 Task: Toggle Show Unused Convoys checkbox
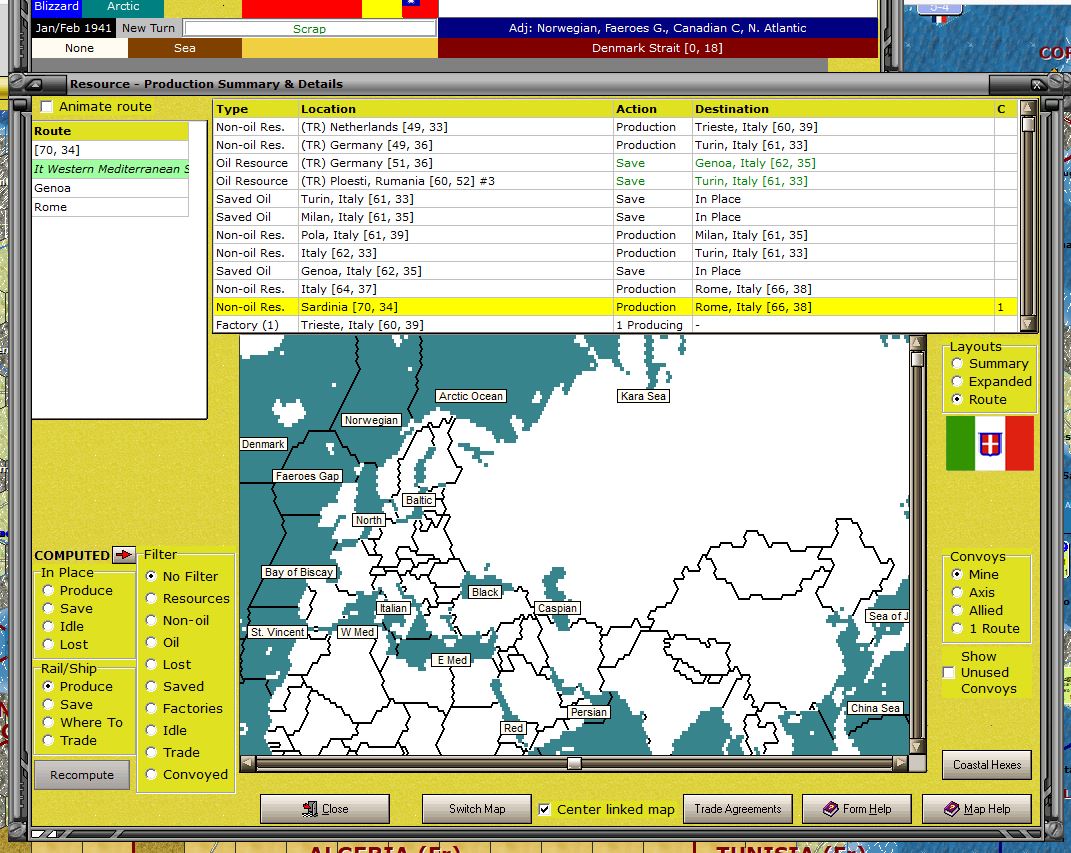point(949,673)
